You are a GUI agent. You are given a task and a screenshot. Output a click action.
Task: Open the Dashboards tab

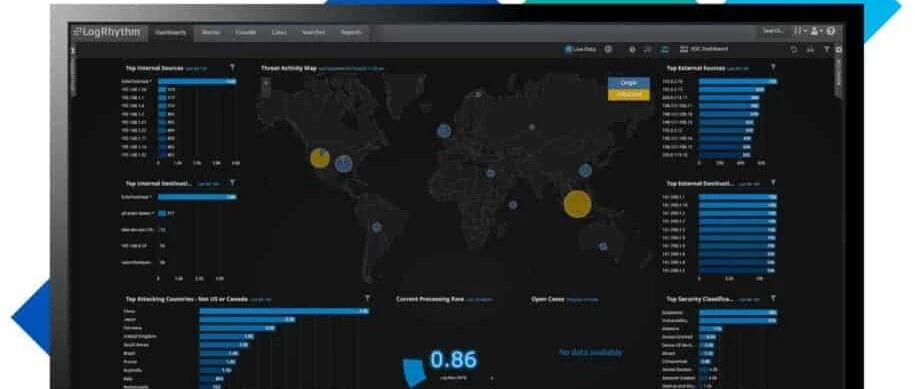[170, 33]
